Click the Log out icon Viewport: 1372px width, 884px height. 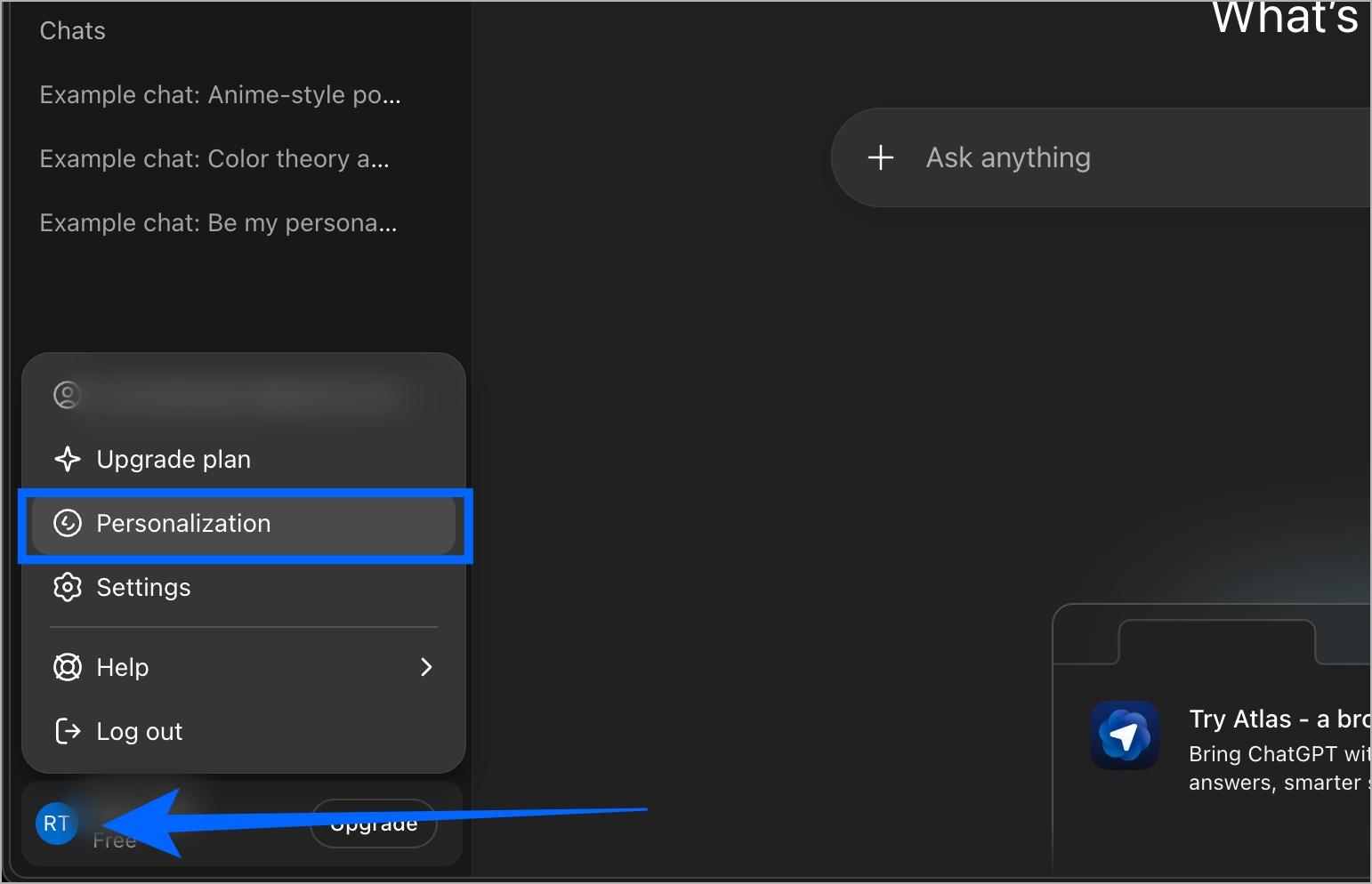pyautogui.click(x=67, y=731)
